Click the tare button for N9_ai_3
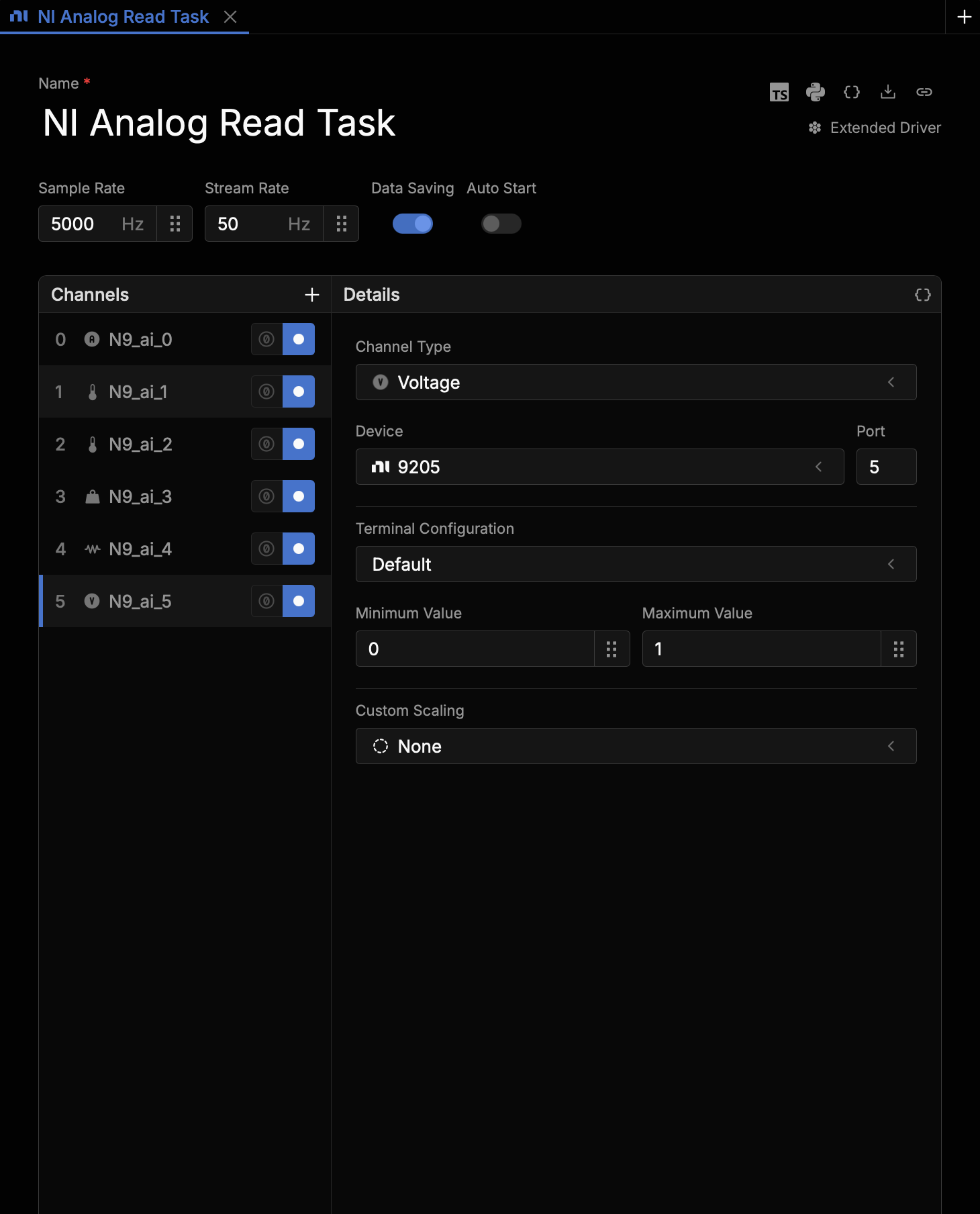The image size is (980, 1214). [267, 496]
